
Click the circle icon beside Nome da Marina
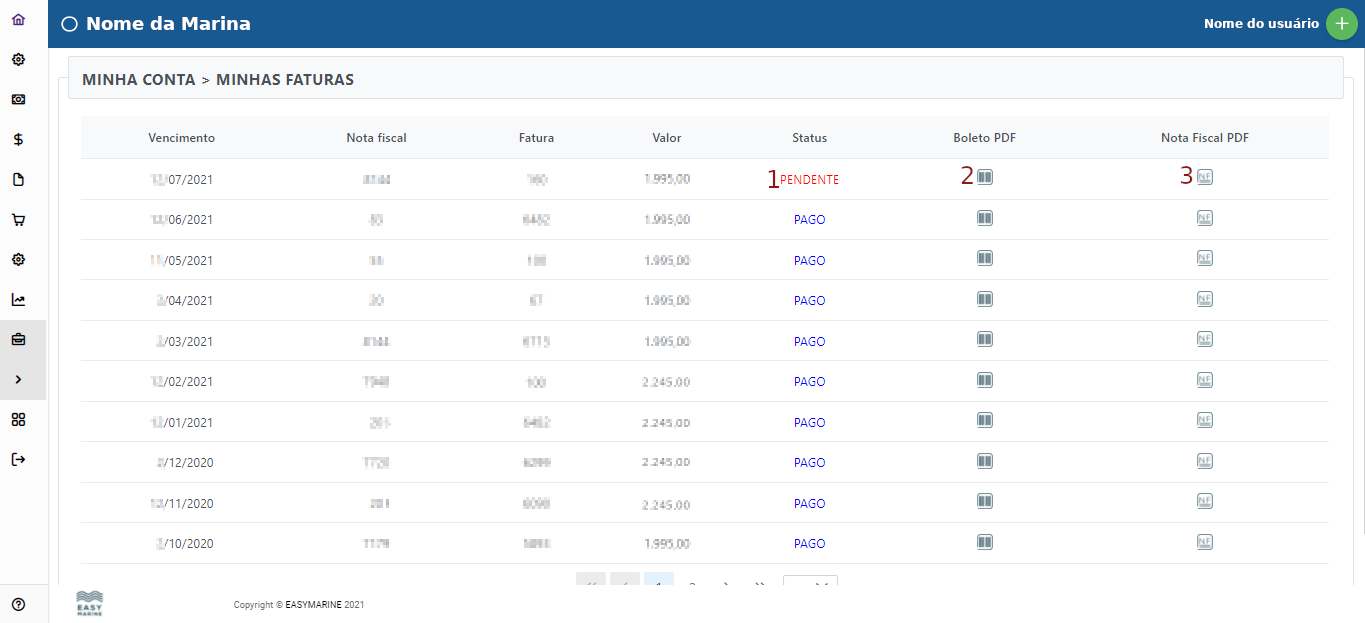[x=70, y=24]
